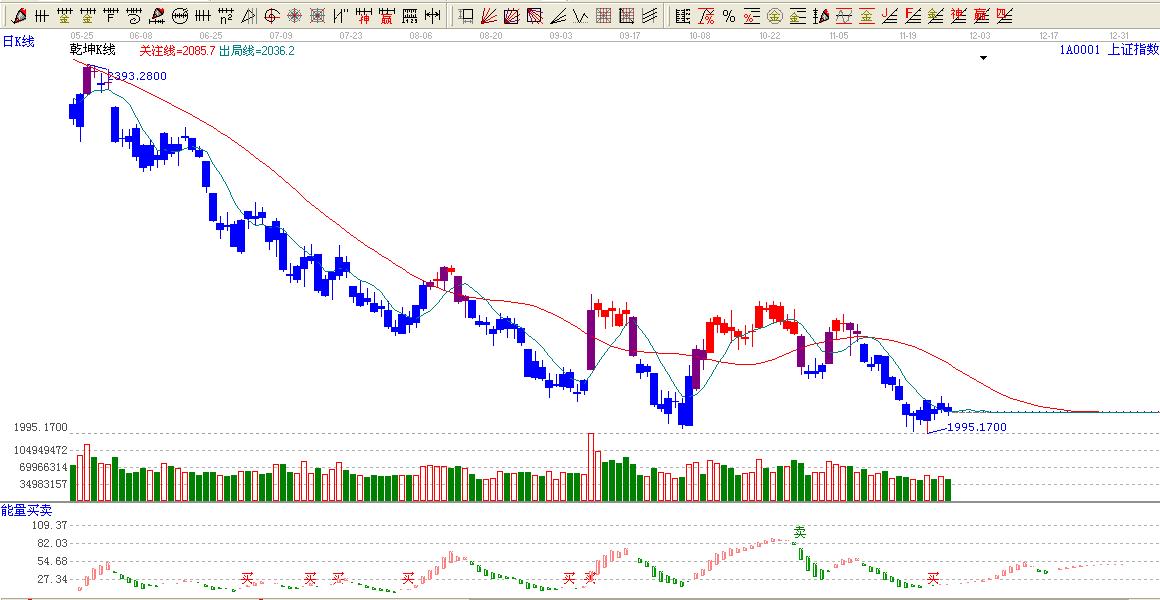1160x600 pixels.
Task: Click the 日K线 period label
Action: coord(18,40)
